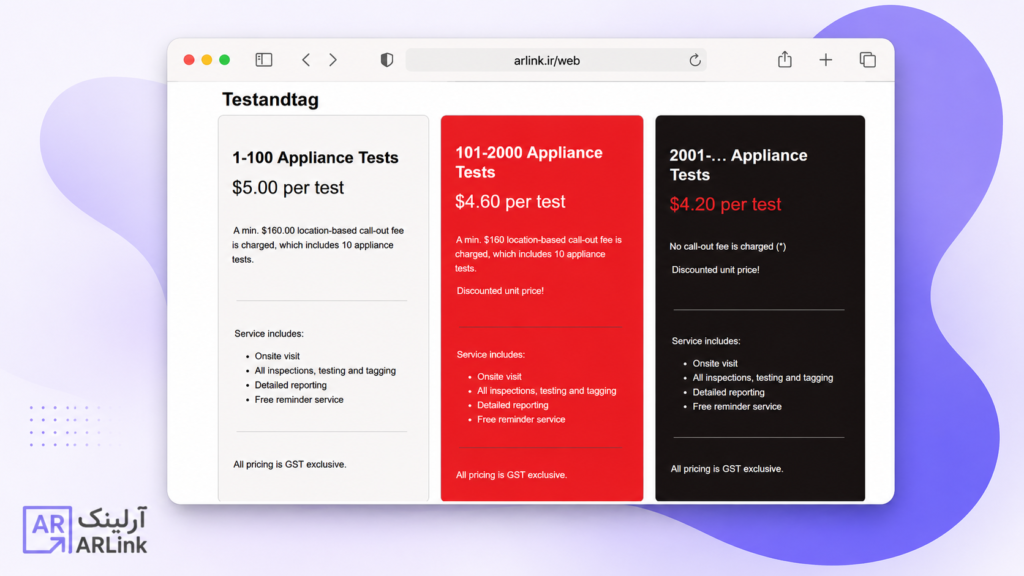Image resolution: width=1024 pixels, height=576 pixels.
Task: Click 'All inspections, testing and tagging' in white card
Action: [325, 370]
